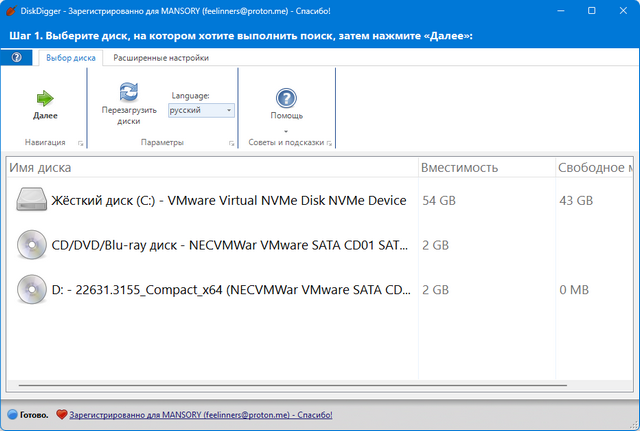This screenshot has height=431, width=640.
Task: Click the 43 GB free space cell
Action: pyautogui.click(x=576, y=200)
